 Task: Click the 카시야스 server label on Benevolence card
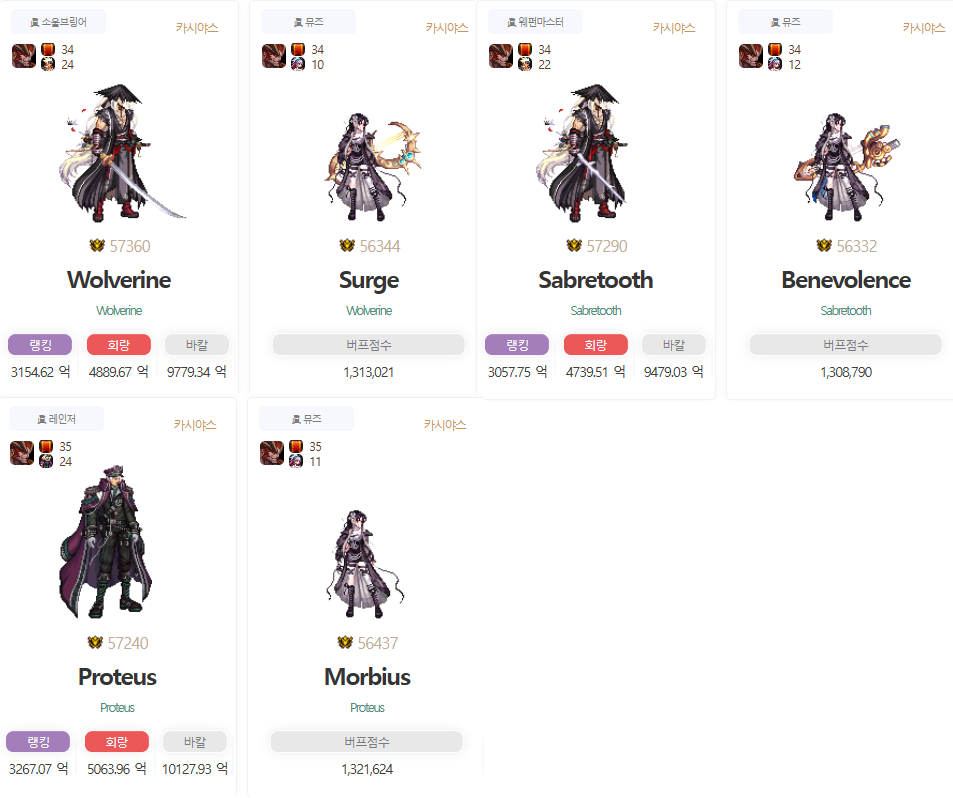[924, 27]
